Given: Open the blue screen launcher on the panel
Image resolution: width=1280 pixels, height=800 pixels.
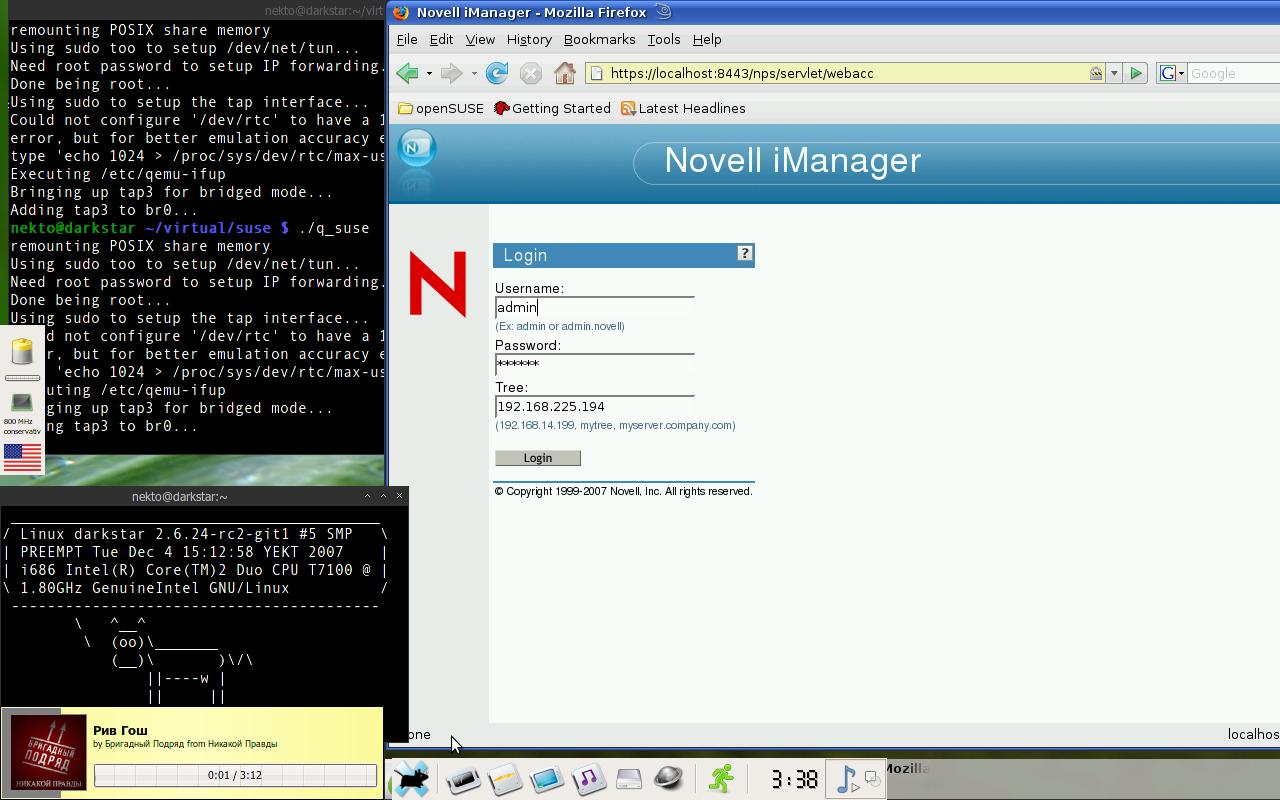Looking at the screenshot, I should (547, 779).
